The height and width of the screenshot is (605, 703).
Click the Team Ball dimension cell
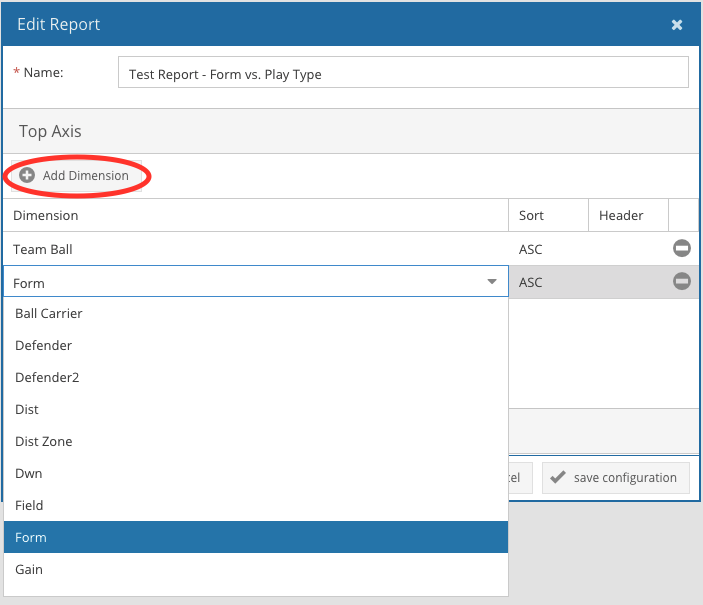point(256,249)
